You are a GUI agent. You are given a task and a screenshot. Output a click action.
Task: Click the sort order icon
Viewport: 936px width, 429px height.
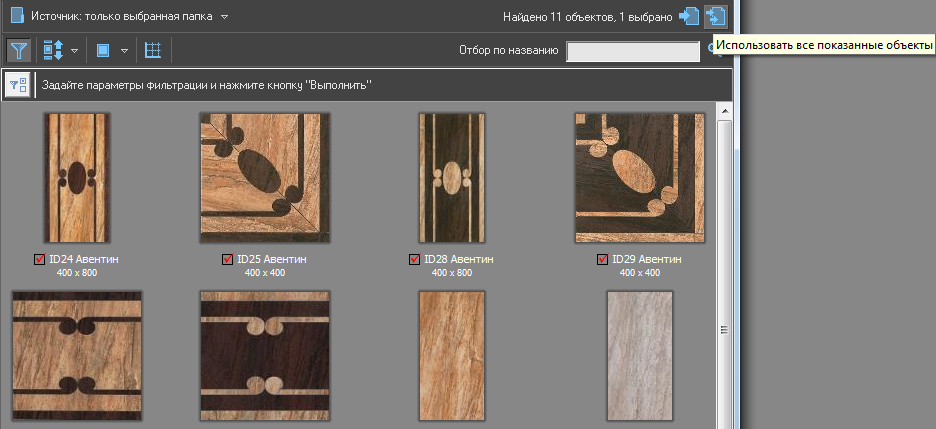tap(52, 50)
